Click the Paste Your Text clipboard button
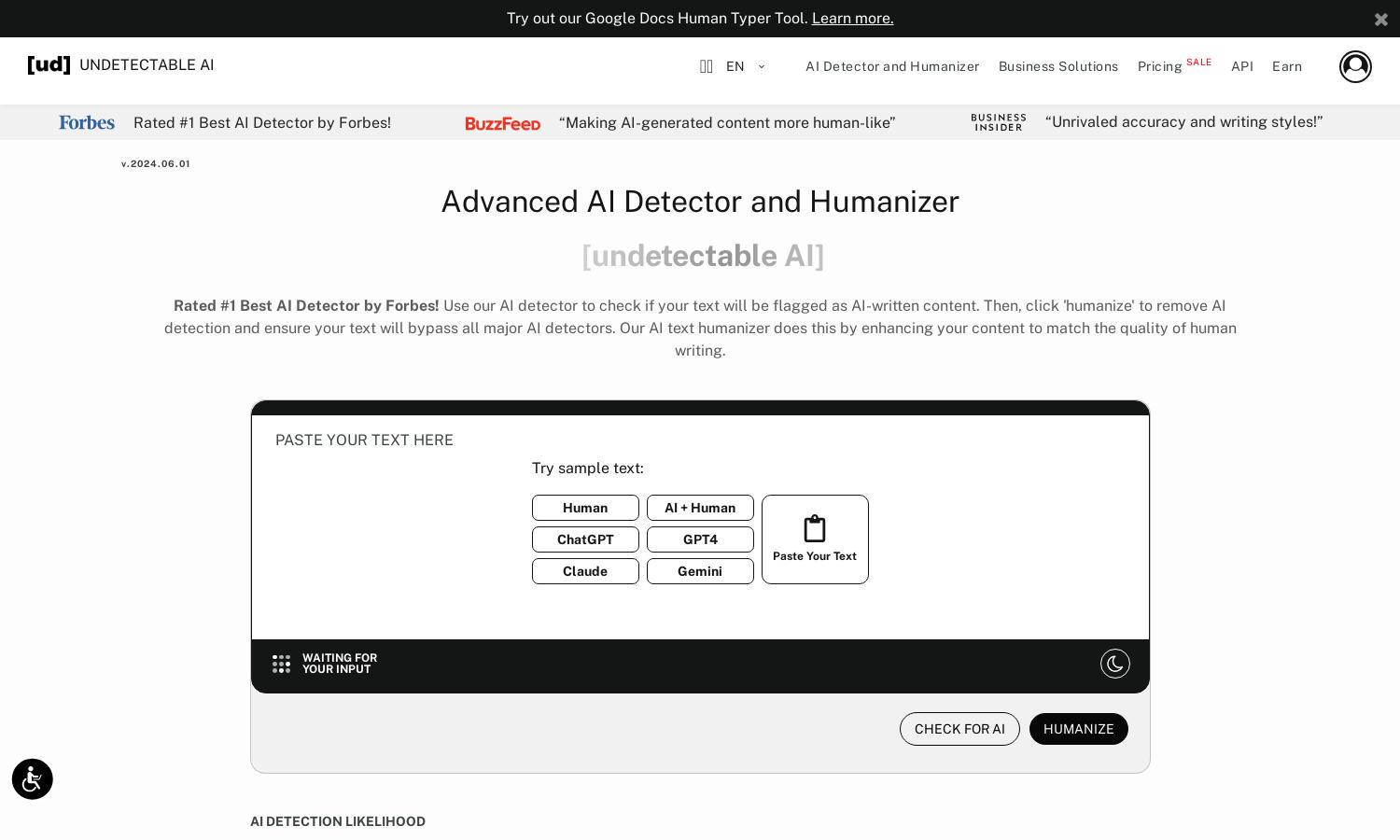The height and width of the screenshot is (840, 1400). click(x=815, y=539)
